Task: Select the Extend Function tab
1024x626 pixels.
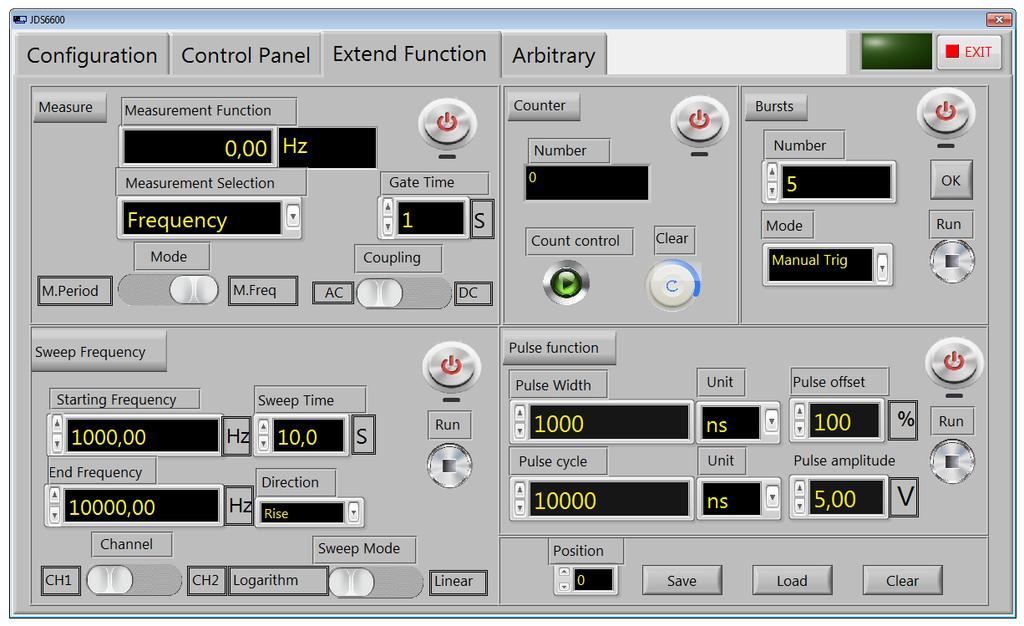Action: pyautogui.click(x=409, y=54)
